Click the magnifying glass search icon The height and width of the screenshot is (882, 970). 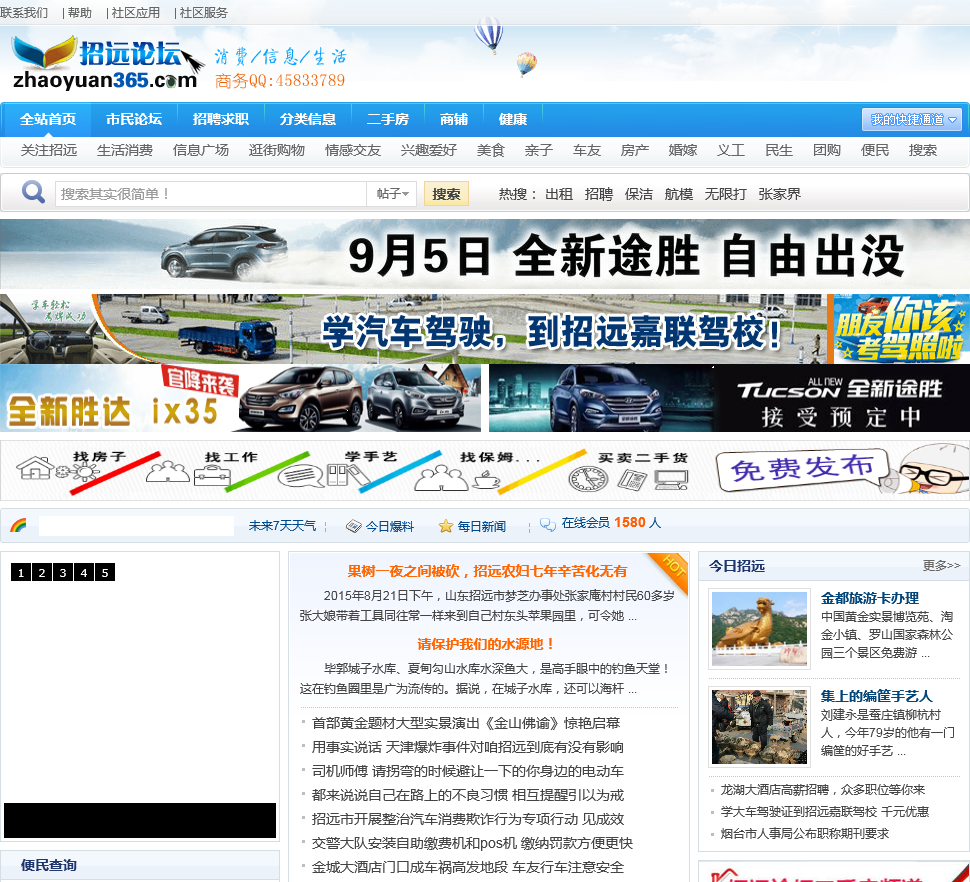click(33, 193)
